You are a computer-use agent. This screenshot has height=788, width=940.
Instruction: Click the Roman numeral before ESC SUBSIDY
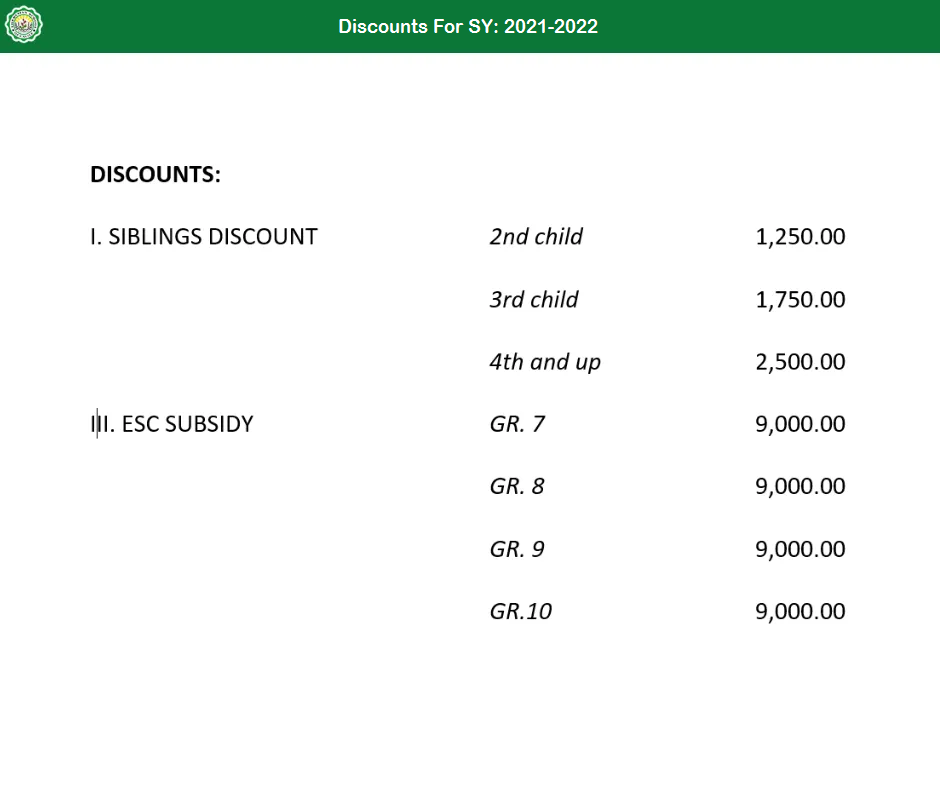pyautogui.click(x=101, y=424)
